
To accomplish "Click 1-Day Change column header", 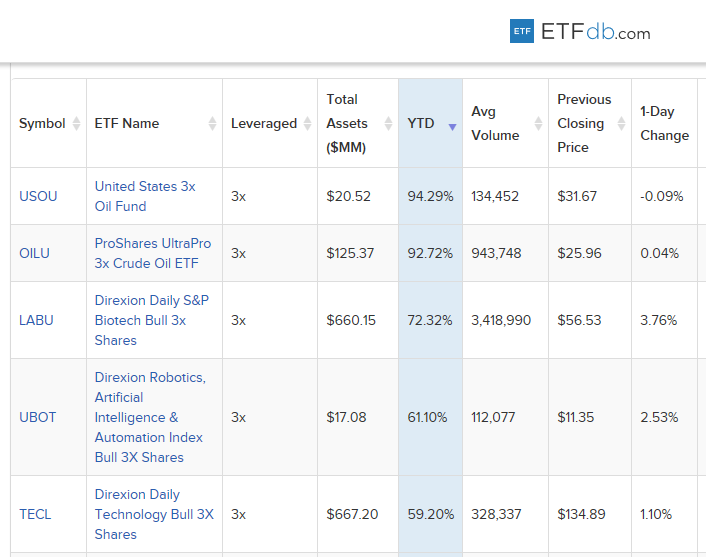I will [664, 123].
